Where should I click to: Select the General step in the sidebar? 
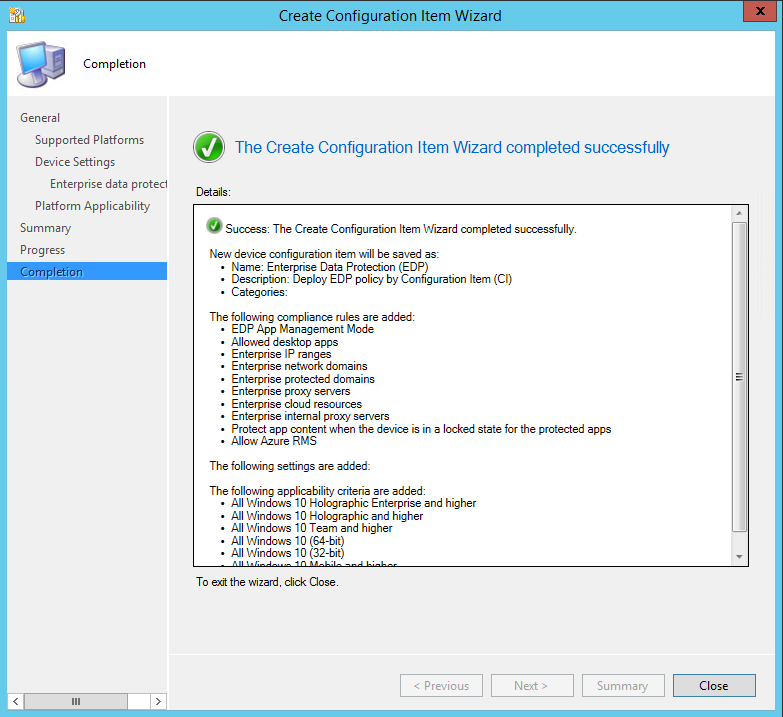coord(40,118)
